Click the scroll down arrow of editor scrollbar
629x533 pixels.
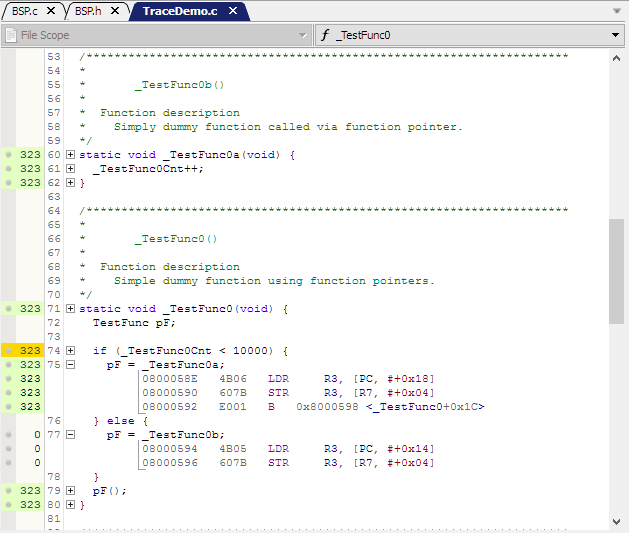[617, 520]
